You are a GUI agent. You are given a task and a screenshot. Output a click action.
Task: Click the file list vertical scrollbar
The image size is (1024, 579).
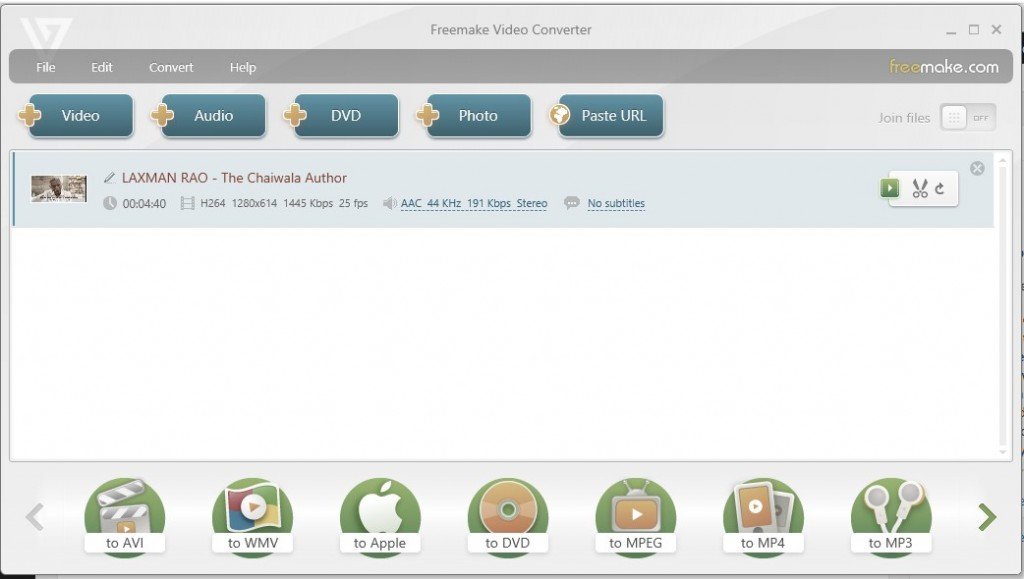(1003, 305)
